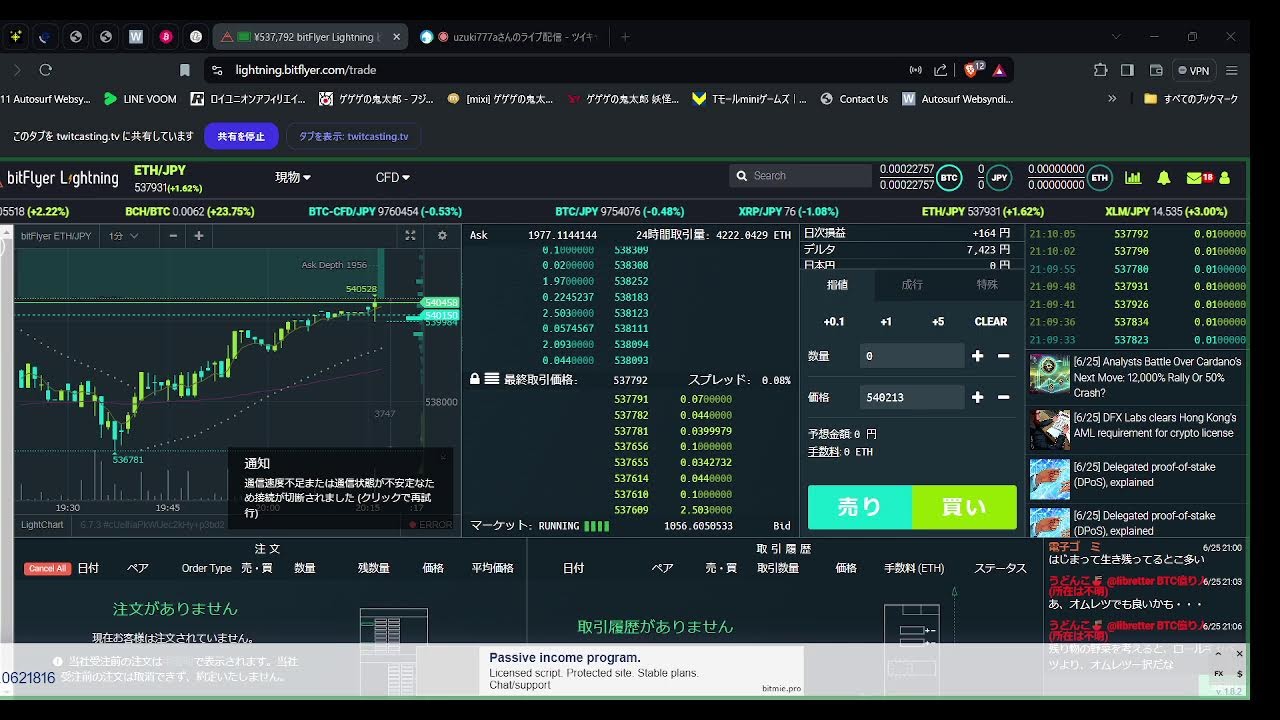This screenshot has width=1280, height=720.
Task: Expand chart to fullscreen
Action: pyautogui.click(x=410, y=236)
